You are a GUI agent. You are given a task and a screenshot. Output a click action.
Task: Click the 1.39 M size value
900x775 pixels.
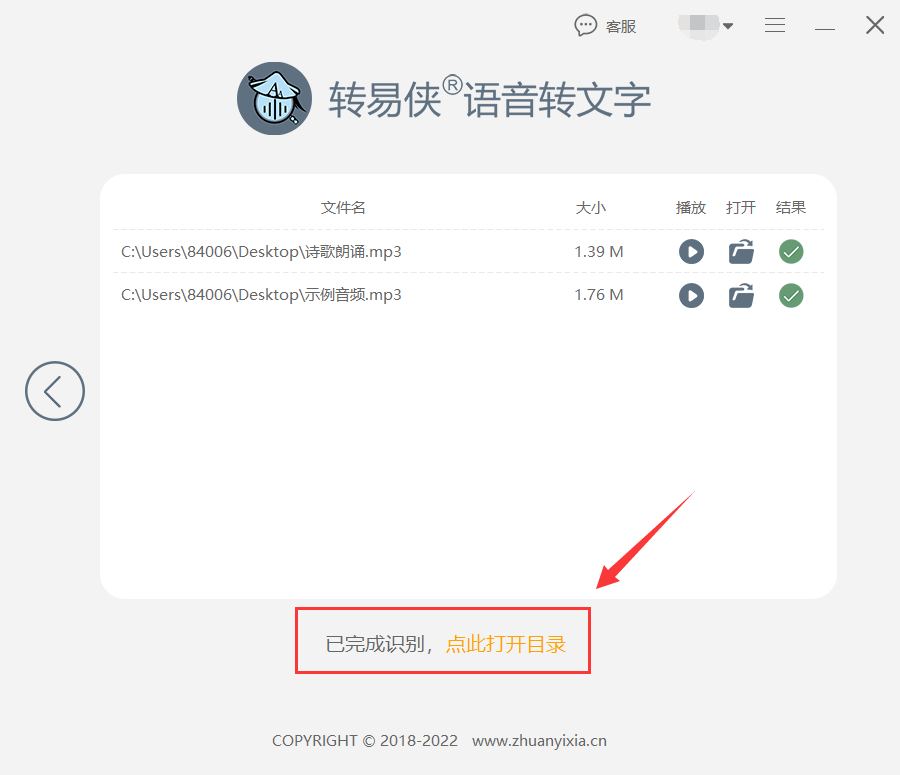click(x=599, y=252)
